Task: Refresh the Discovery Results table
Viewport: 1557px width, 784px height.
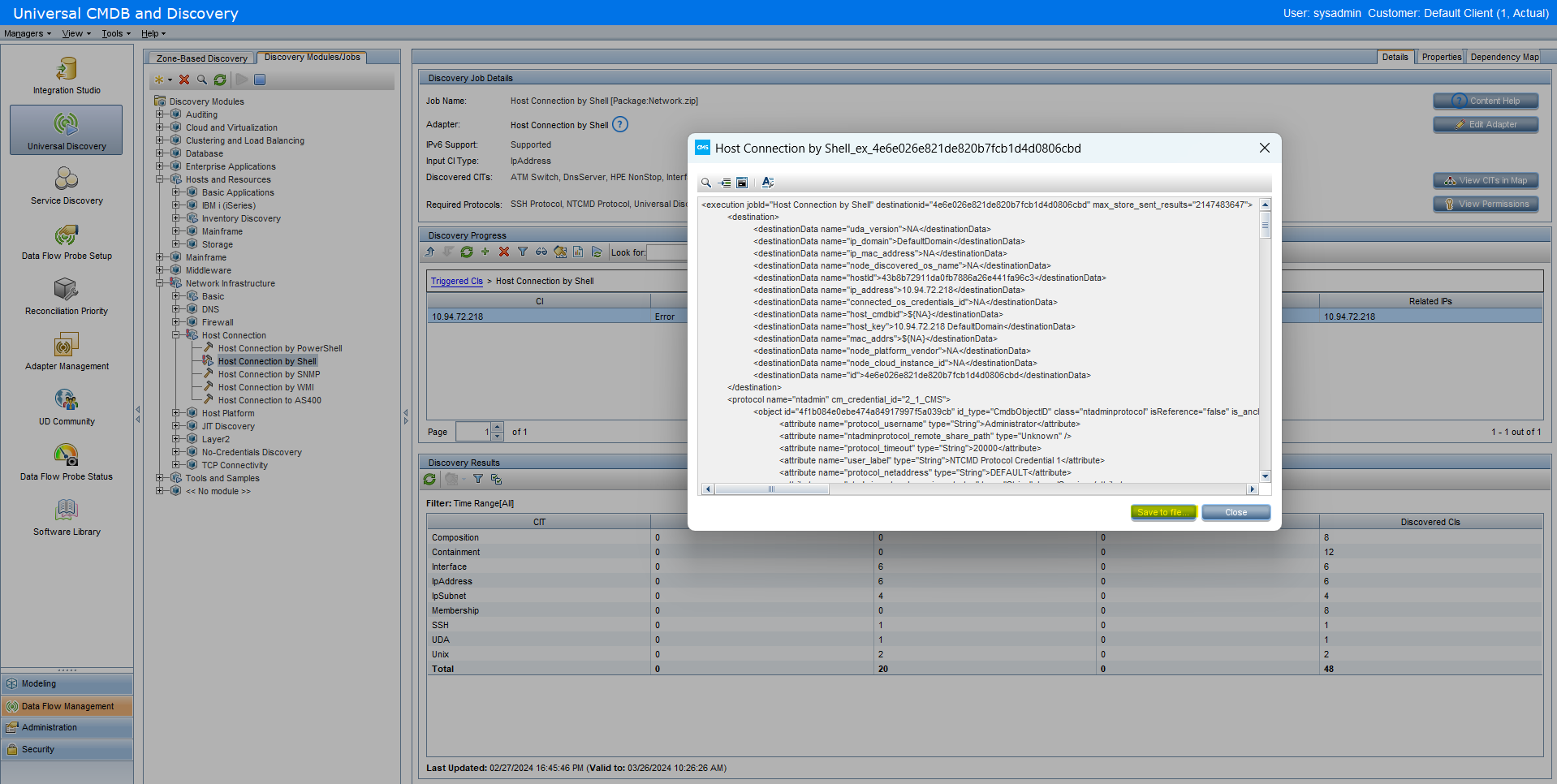Action: click(430, 479)
